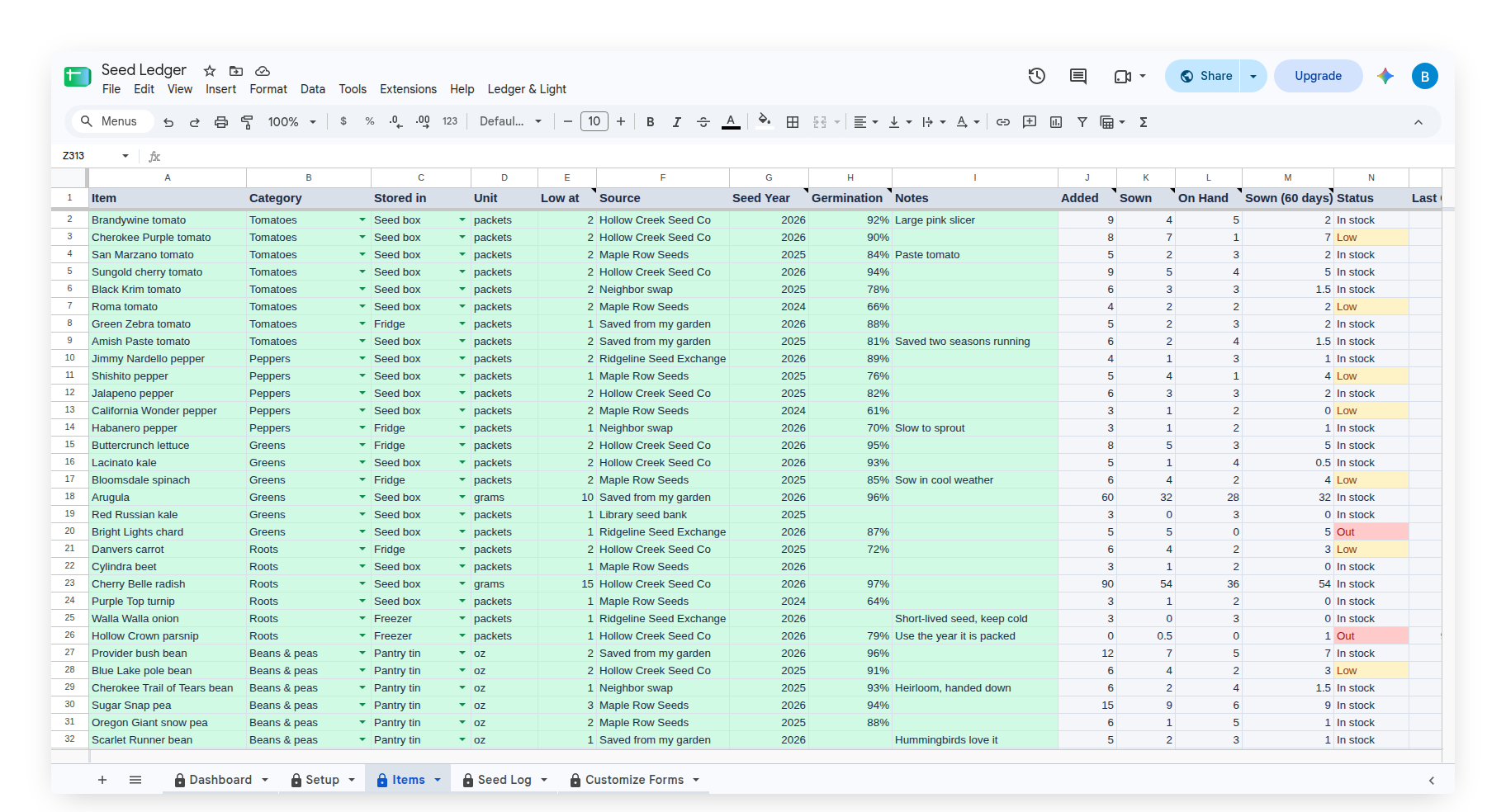1506x812 pixels.
Task: Add a new sheet with plus
Action: click(x=102, y=780)
